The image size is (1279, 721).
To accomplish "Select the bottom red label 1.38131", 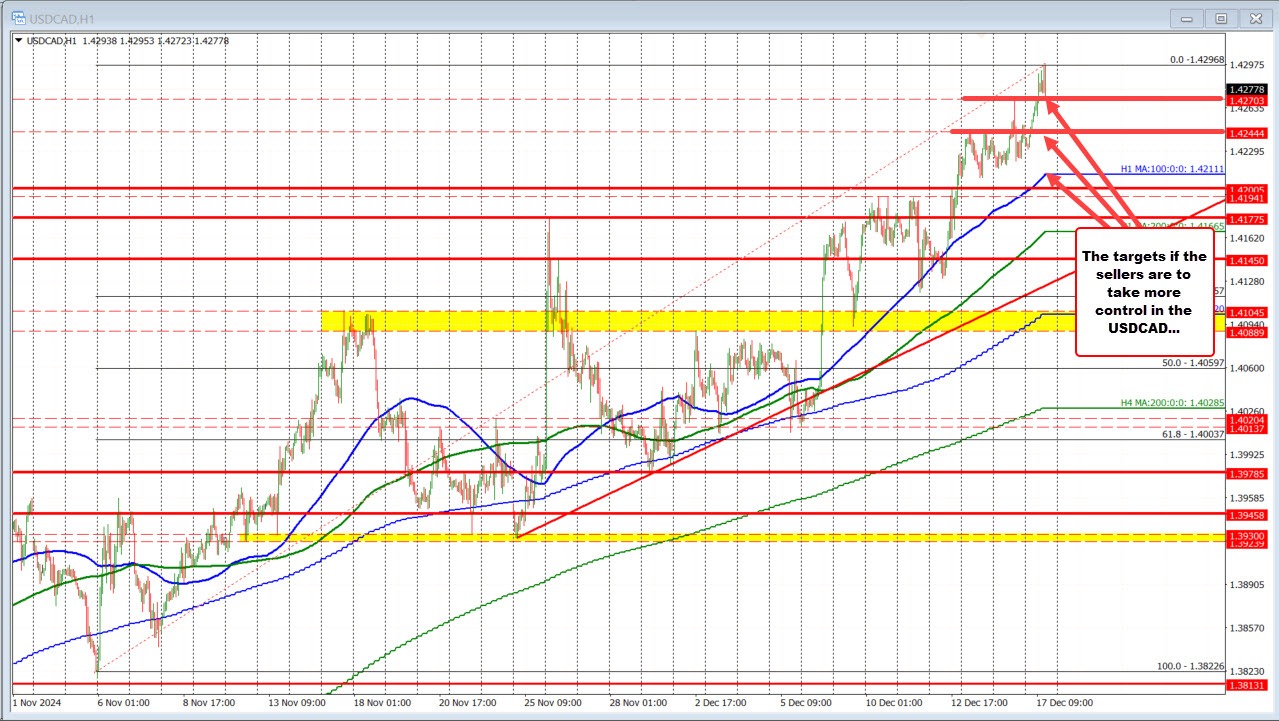I will pos(1249,685).
